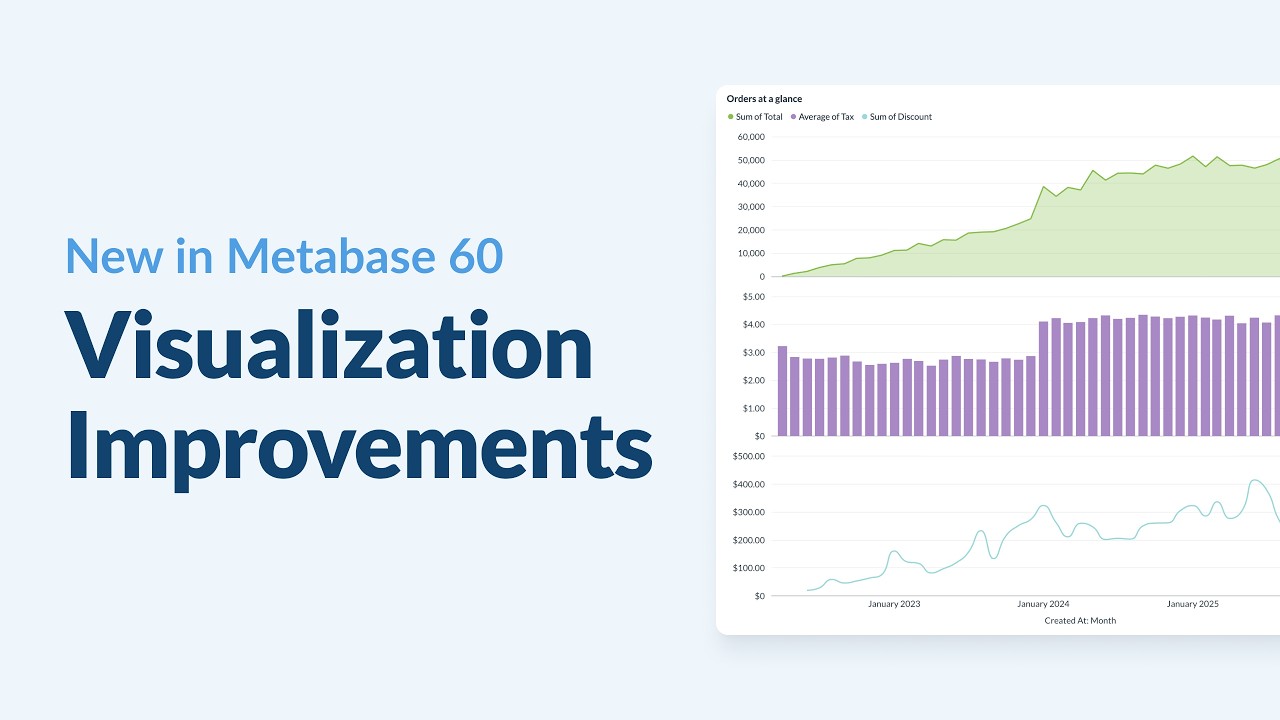The image size is (1280, 720).
Task: Click the 'January 2025' axis label
Action: (x=1192, y=604)
